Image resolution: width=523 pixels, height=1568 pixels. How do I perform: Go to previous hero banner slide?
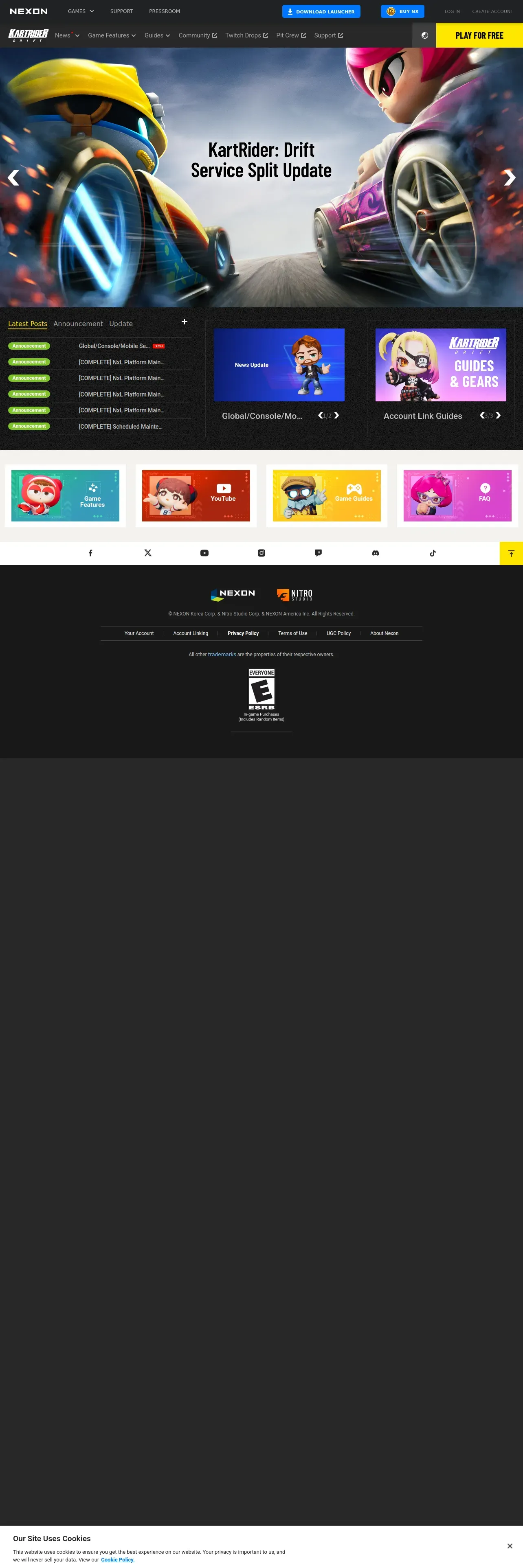click(x=13, y=178)
